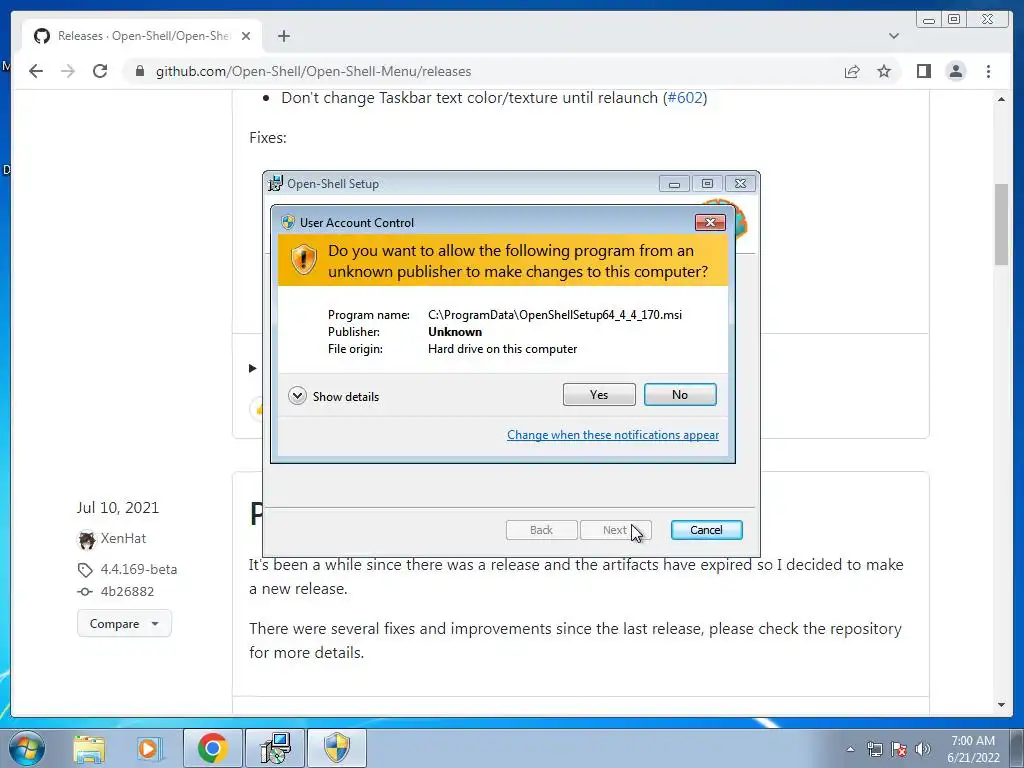Open 'Change when these notifications appear' link
The height and width of the screenshot is (768, 1024).
[613, 435]
